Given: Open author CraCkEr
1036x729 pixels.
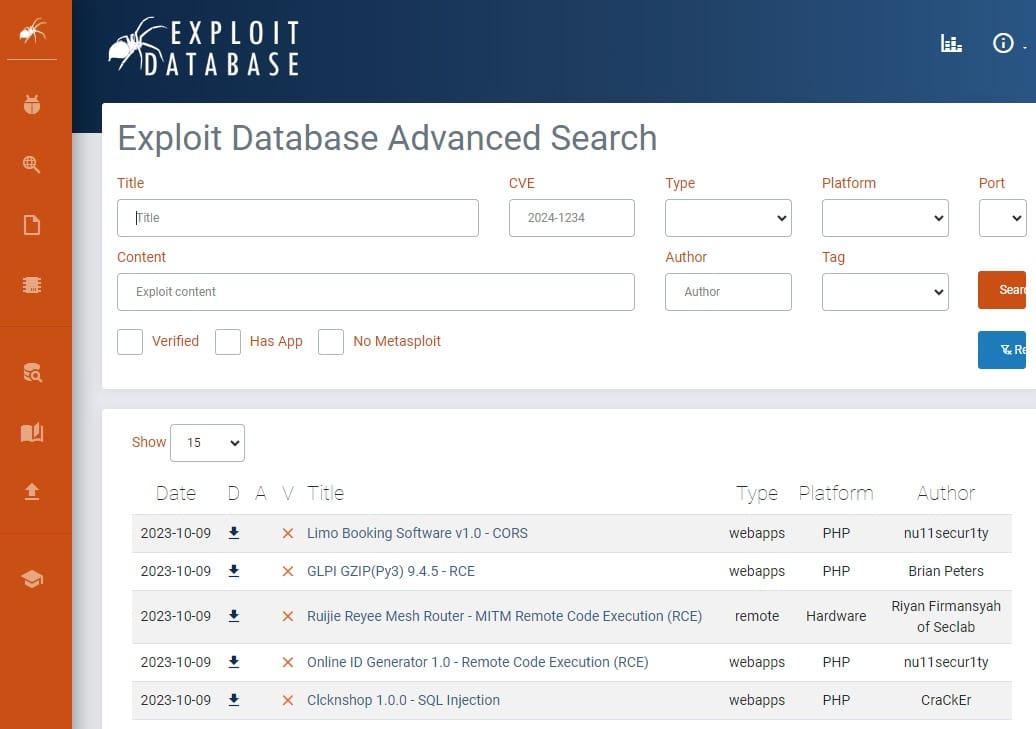Looking at the screenshot, I should (945, 701).
